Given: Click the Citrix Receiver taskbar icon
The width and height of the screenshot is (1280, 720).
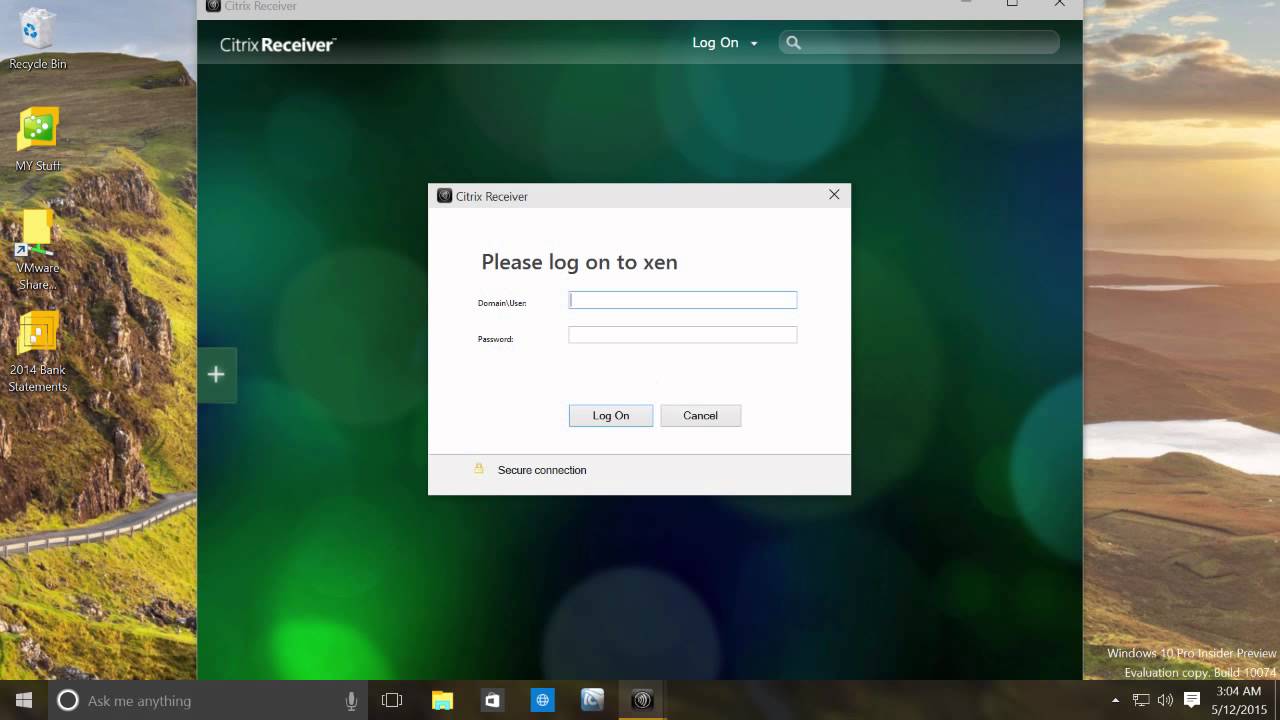Looking at the screenshot, I should pyautogui.click(x=642, y=700).
